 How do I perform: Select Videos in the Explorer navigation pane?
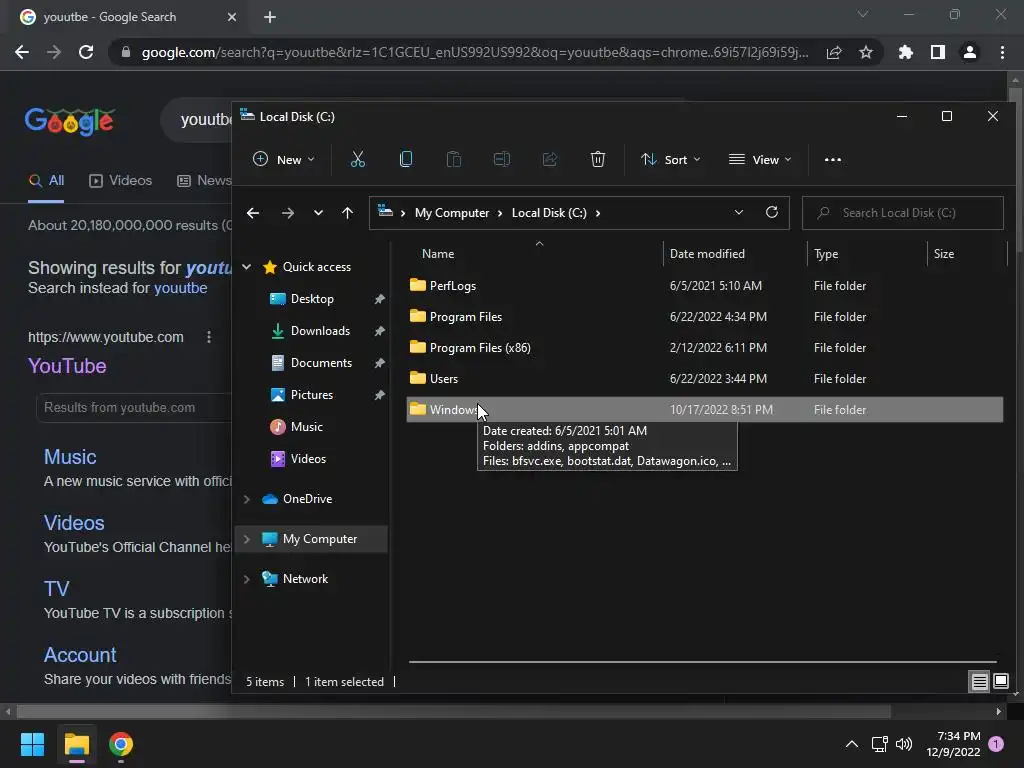[x=308, y=458]
